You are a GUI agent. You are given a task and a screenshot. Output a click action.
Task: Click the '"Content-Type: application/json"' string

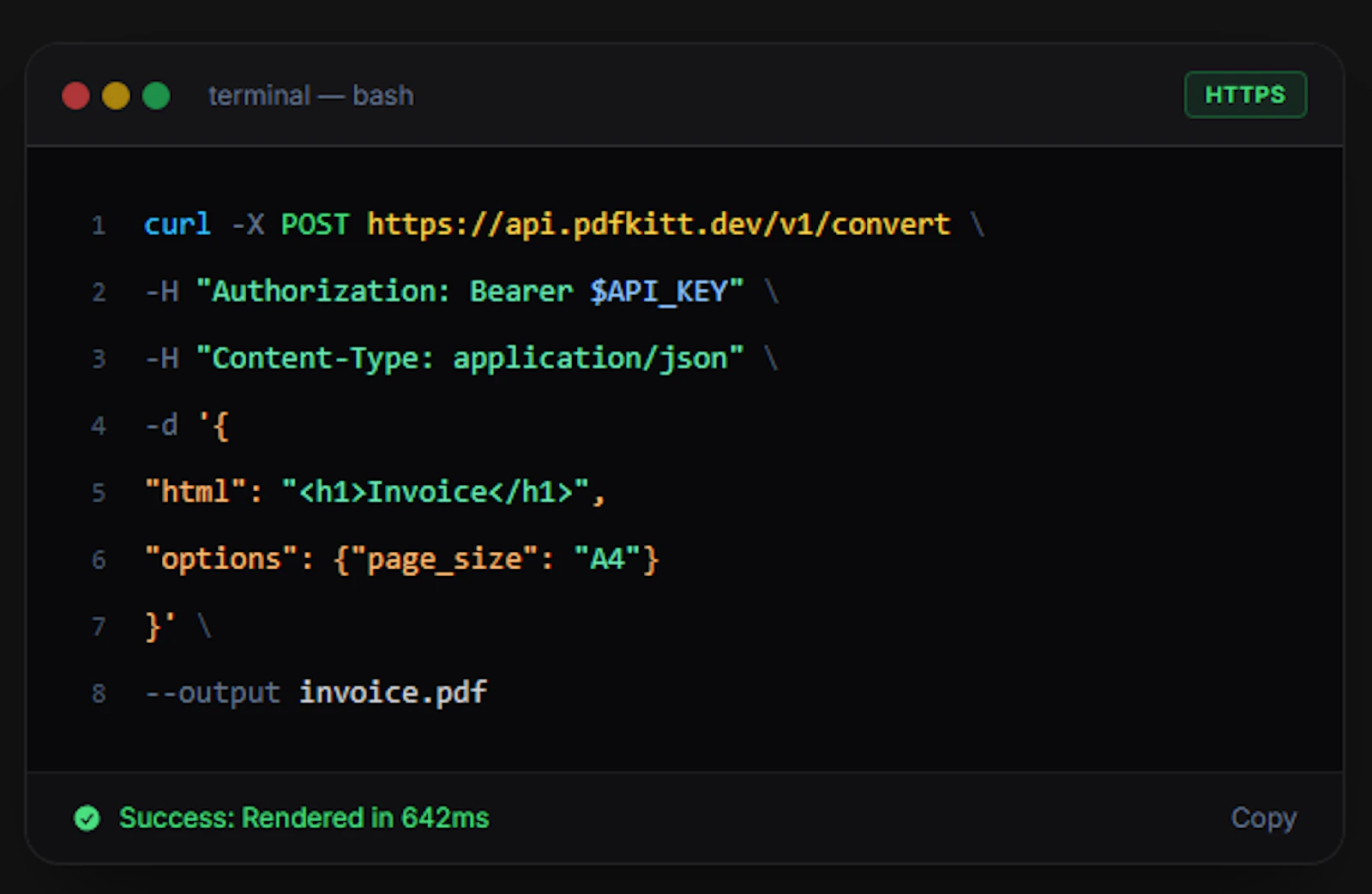pyautogui.click(x=470, y=358)
